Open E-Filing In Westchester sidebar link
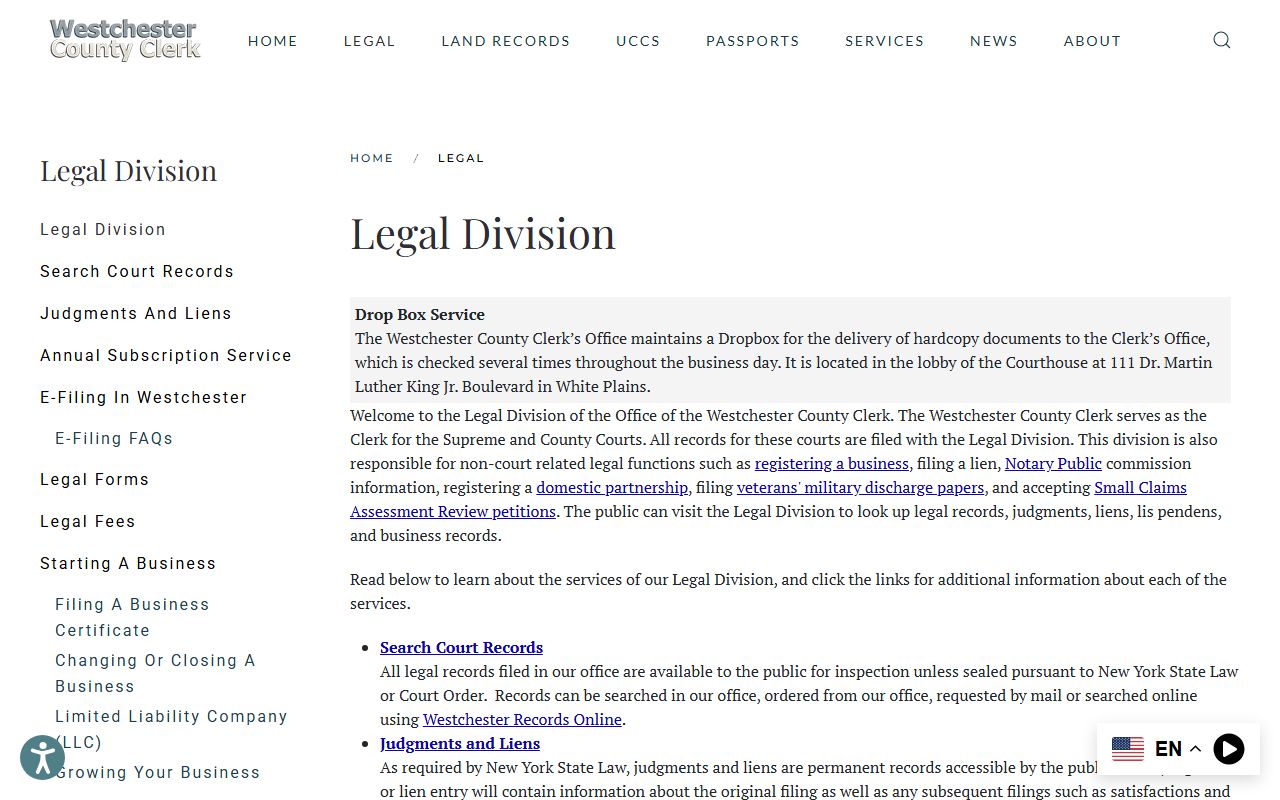Viewport: 1280px width, 800px height. click(x=144, y=397)
